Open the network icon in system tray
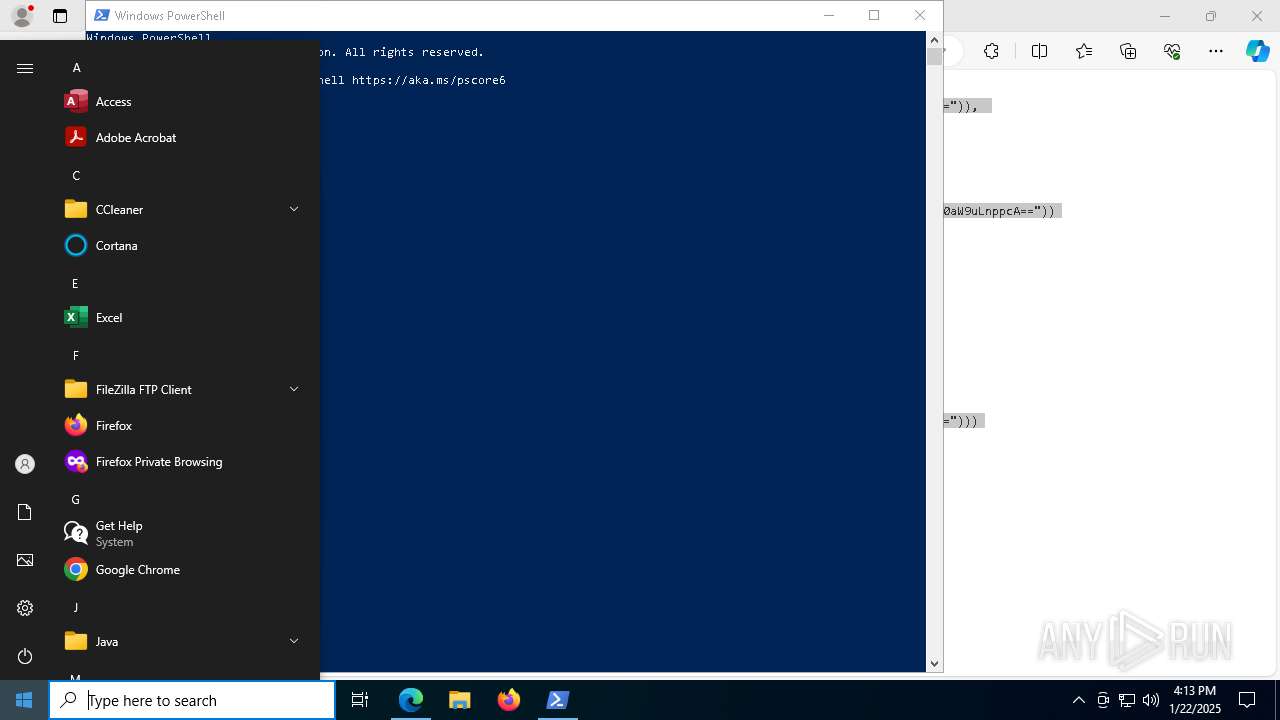Screen dimensions: 1280x720 [1127, 700]
